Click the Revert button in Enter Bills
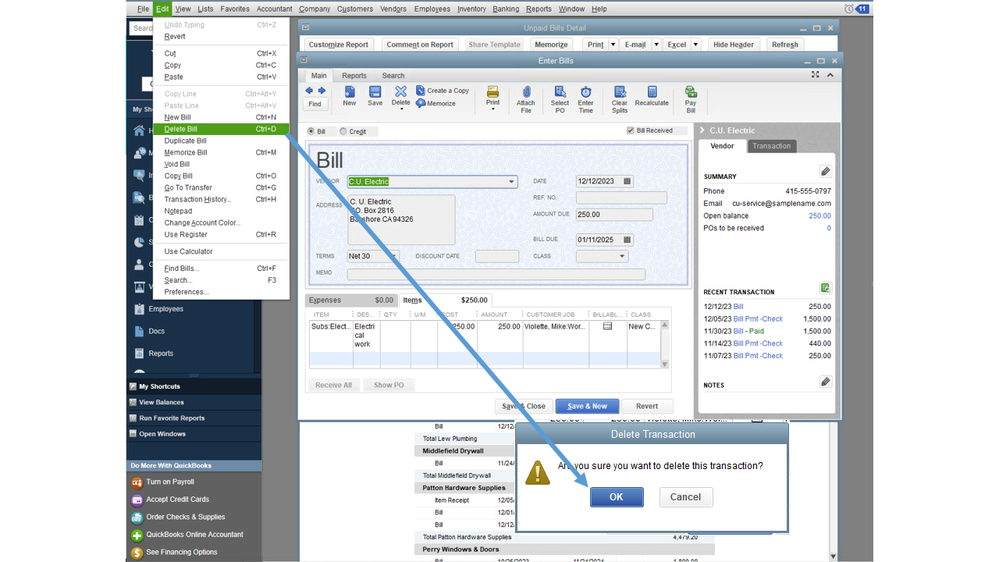999x562 pixels. coord(647,406)
